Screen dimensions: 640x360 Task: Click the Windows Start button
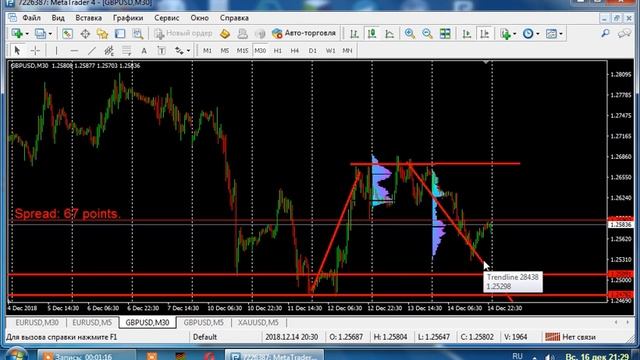[x=16, y=355]
